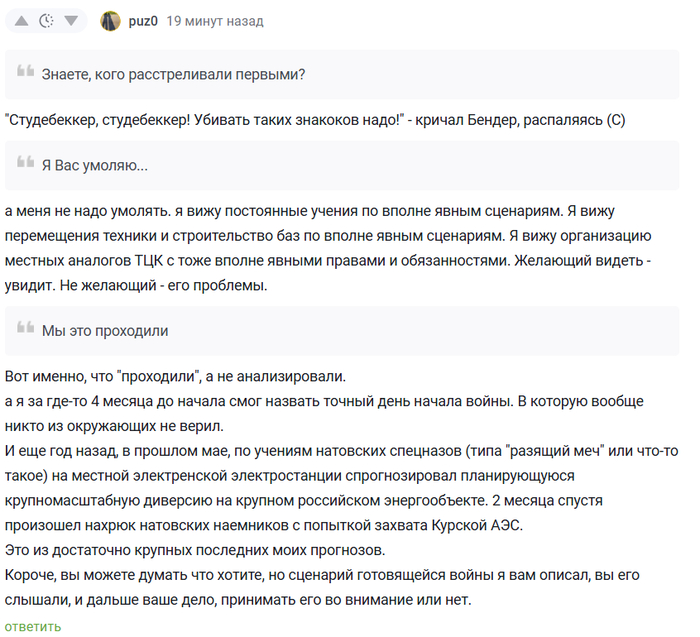Click the line starting with "Студебеккер, студебеккер!"
700x637 pixels.
(x=314, y=120)
